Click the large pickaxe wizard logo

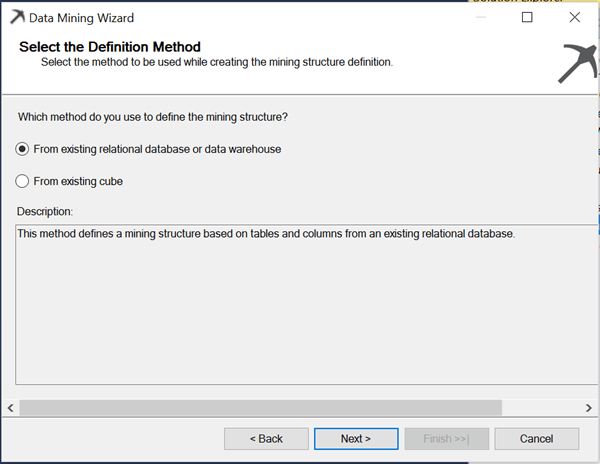click(x=578, y=63)
